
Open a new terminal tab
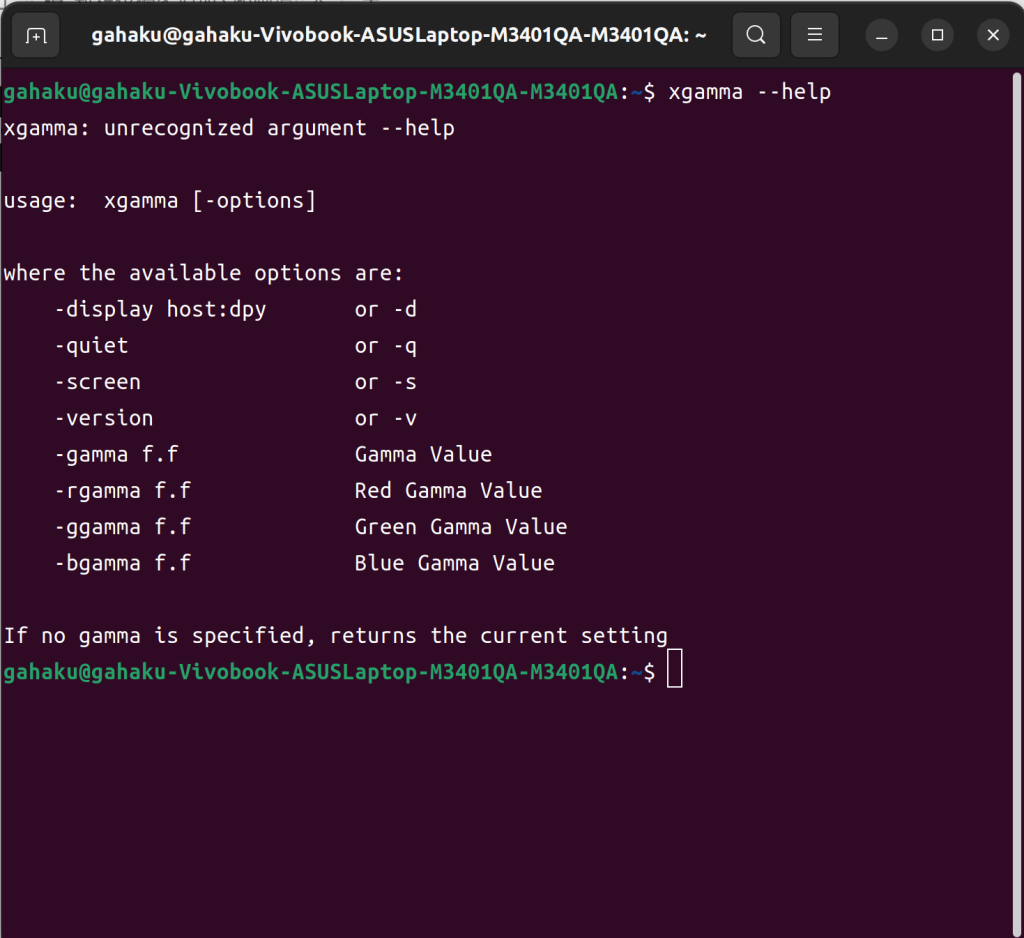[36, 35]
